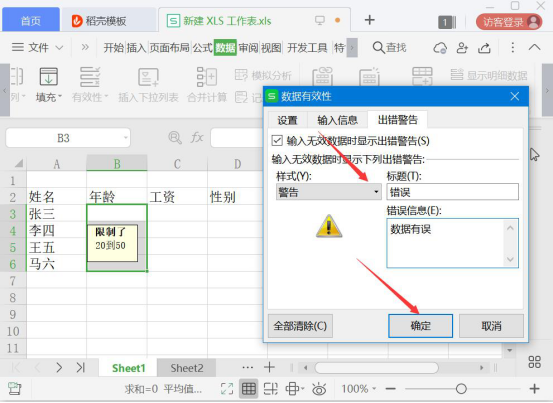Viewport: 553px width, 403px height.
Task: Switch to the Settings (设置) tab
Action: [287, 120]
